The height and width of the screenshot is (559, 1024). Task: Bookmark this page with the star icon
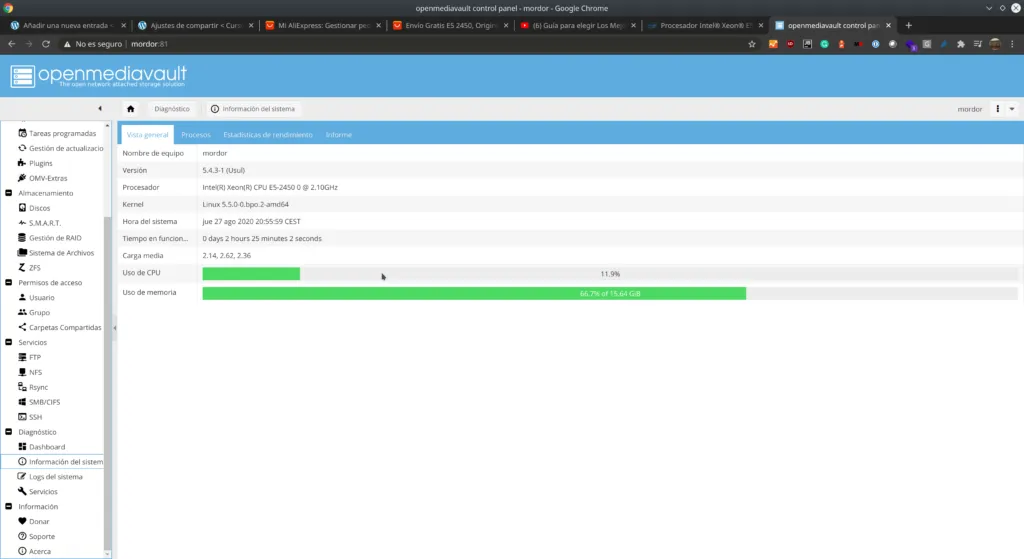click(x=752, y=44)
